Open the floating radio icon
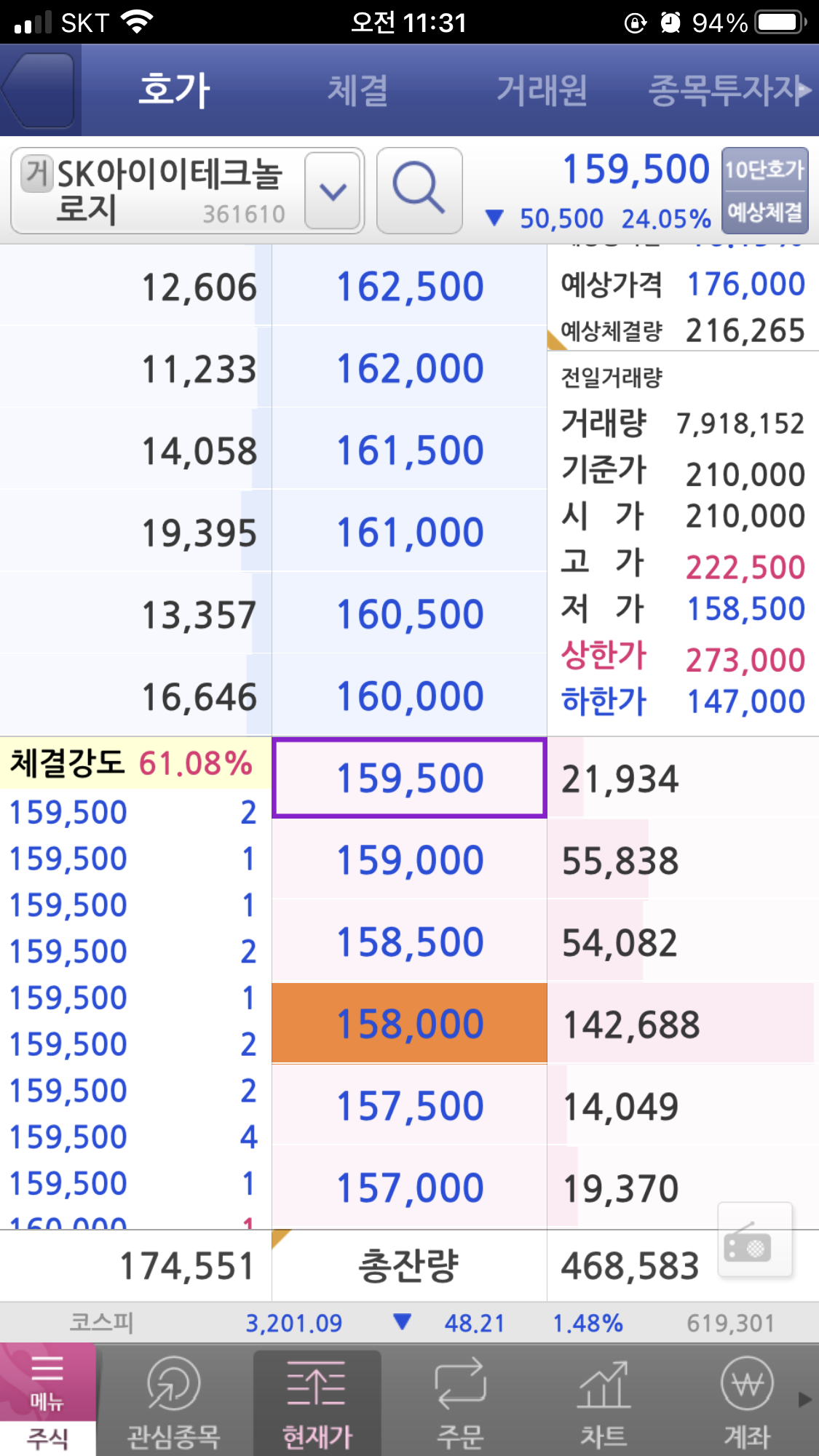 754,1239
